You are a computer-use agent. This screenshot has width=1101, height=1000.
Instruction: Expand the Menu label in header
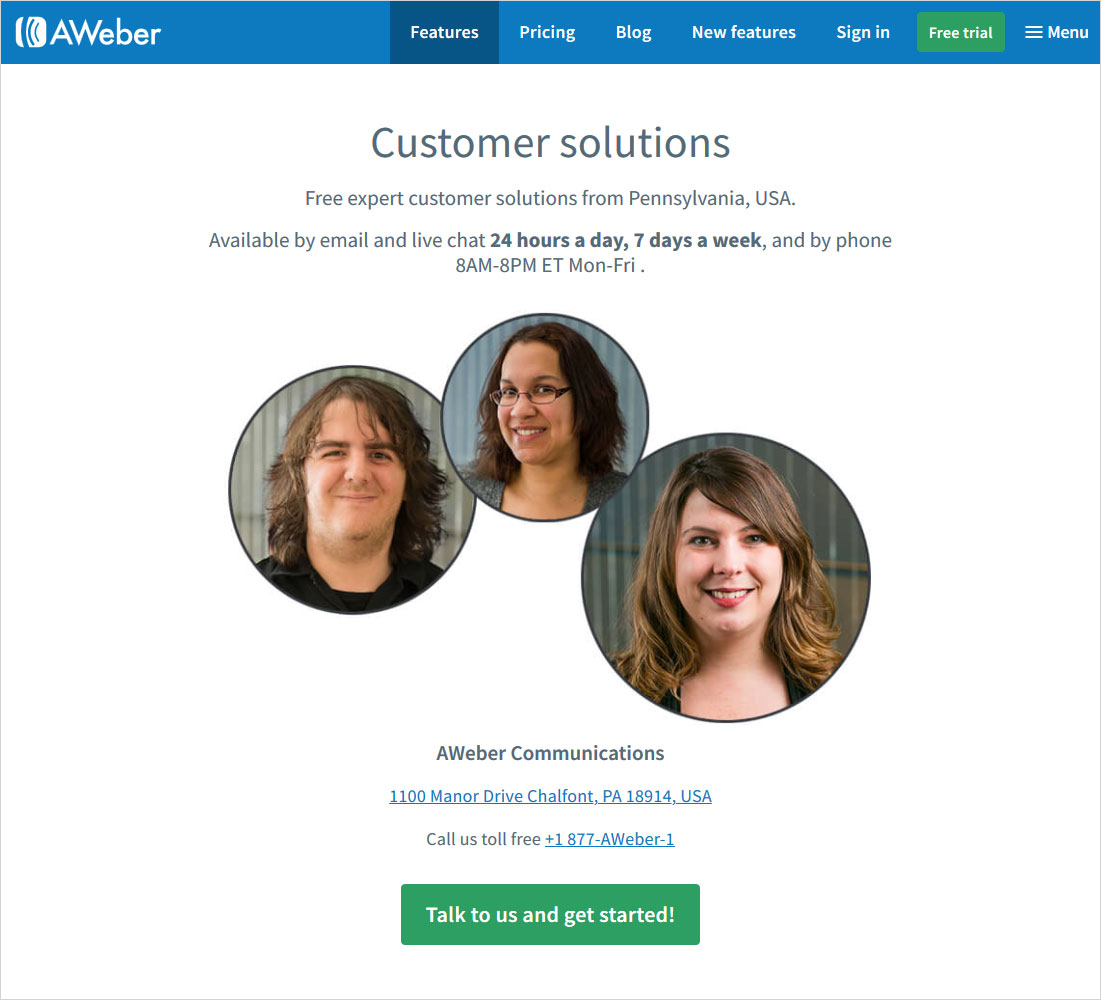coord(1067,32)
